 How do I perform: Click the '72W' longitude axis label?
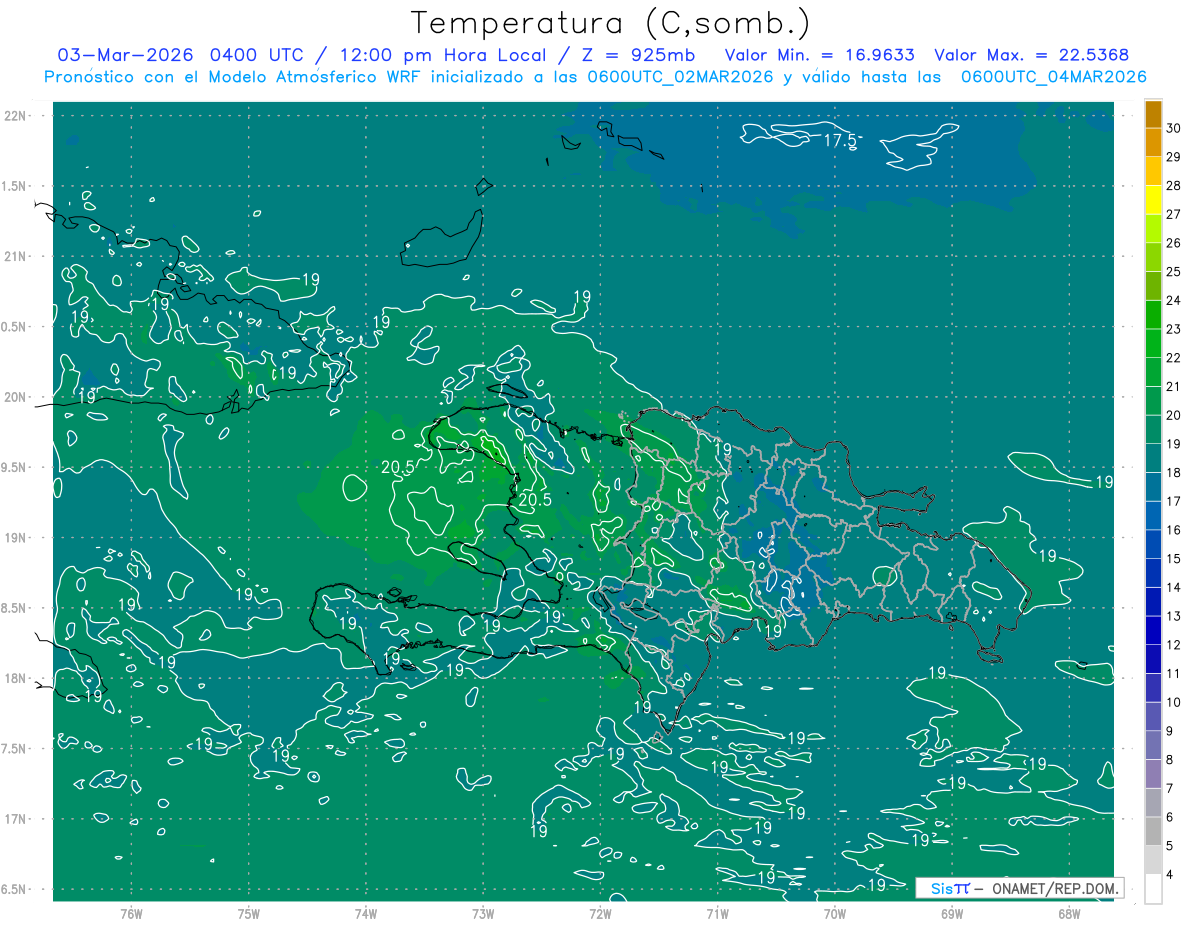[600, 914]
